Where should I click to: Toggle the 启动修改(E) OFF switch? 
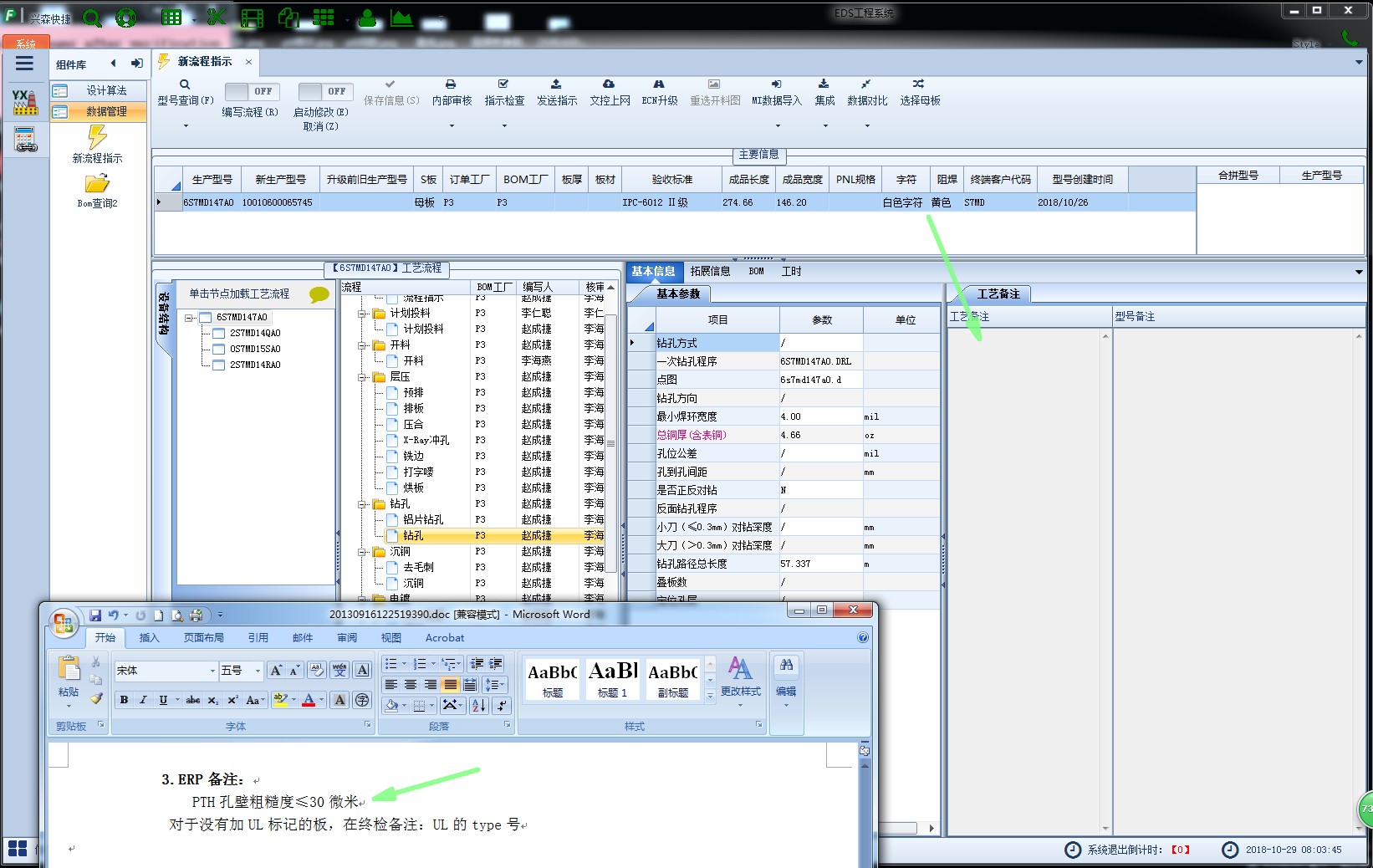tap(326, 91)
